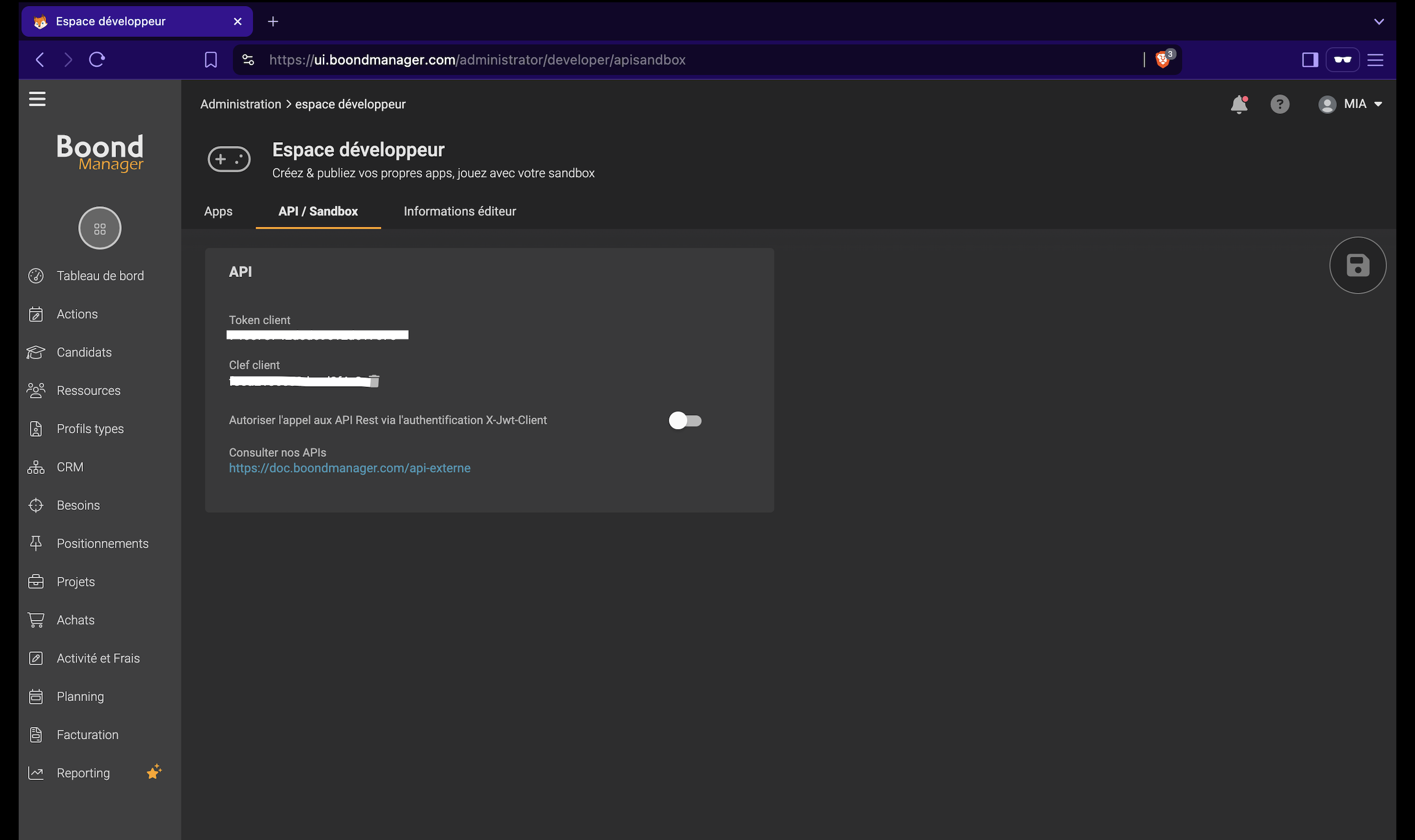
Task: Click the Besoins target icon
Action: (x=36, y=505)
